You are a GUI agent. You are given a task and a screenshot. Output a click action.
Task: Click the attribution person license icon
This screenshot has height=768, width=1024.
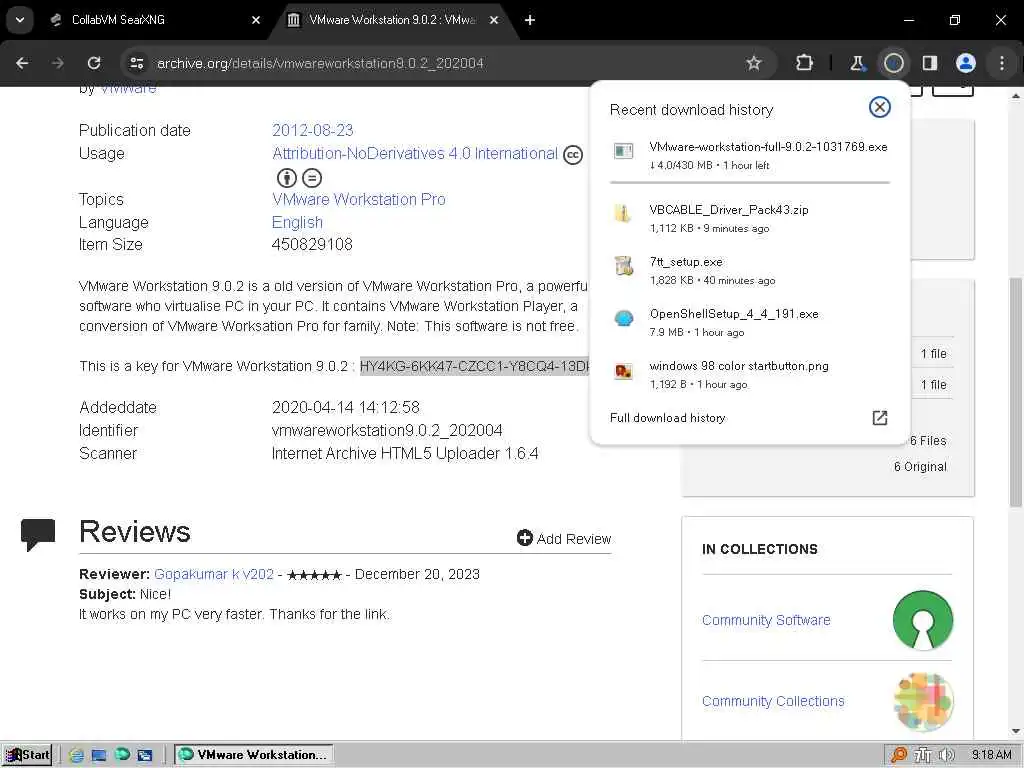pyautogui.click(x=287, y=178)
